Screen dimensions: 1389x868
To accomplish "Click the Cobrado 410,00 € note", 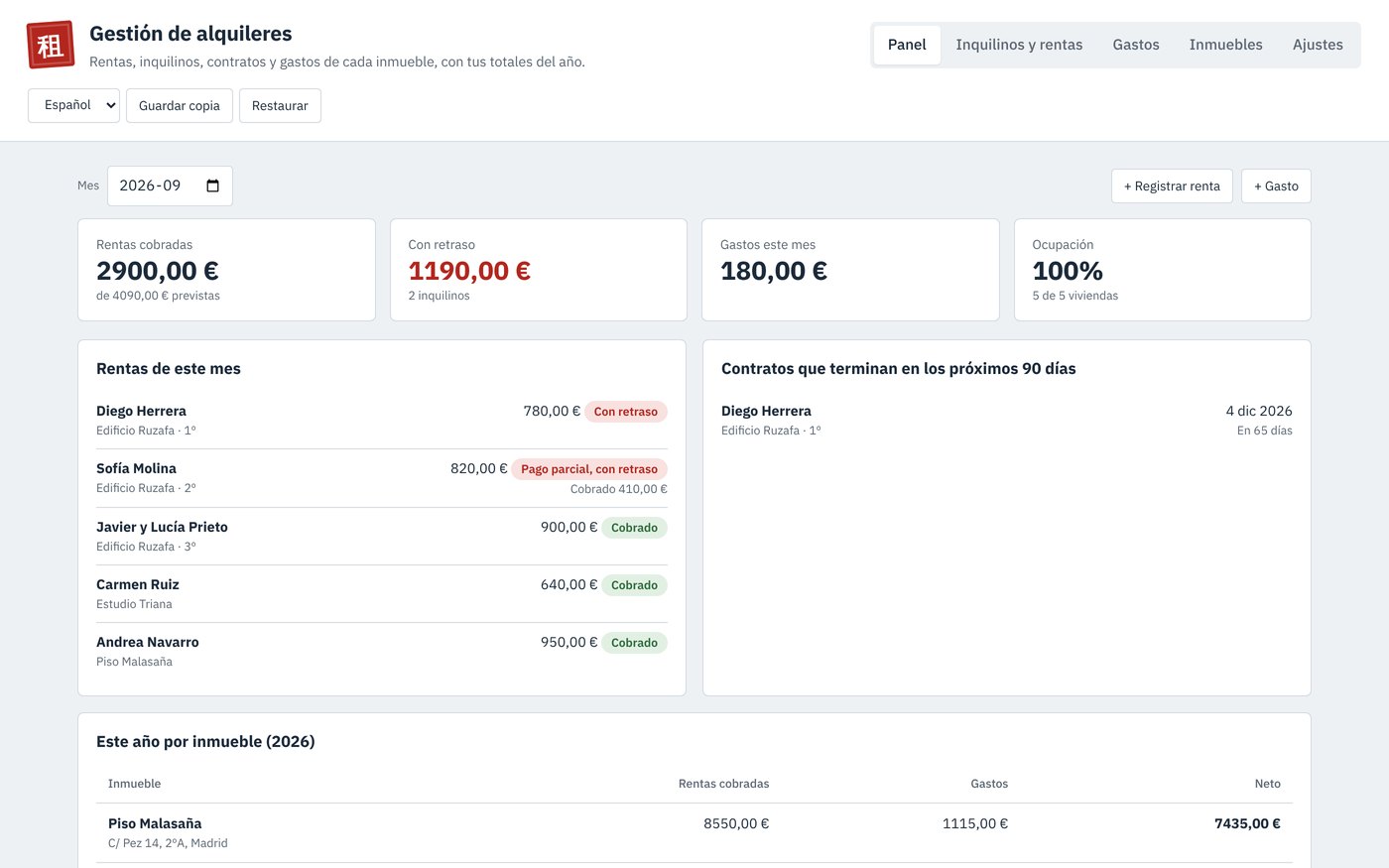I will (x=619, y=489).
